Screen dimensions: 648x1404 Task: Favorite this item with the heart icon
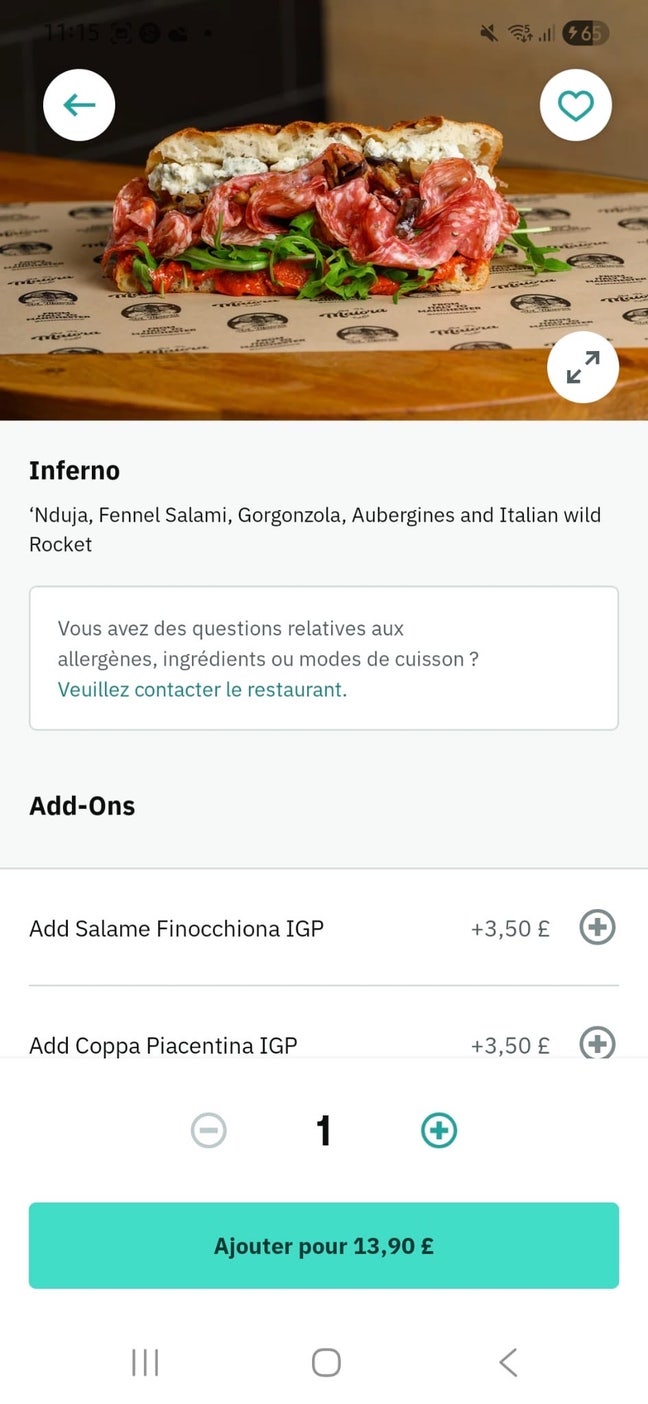tap(576, 105)
